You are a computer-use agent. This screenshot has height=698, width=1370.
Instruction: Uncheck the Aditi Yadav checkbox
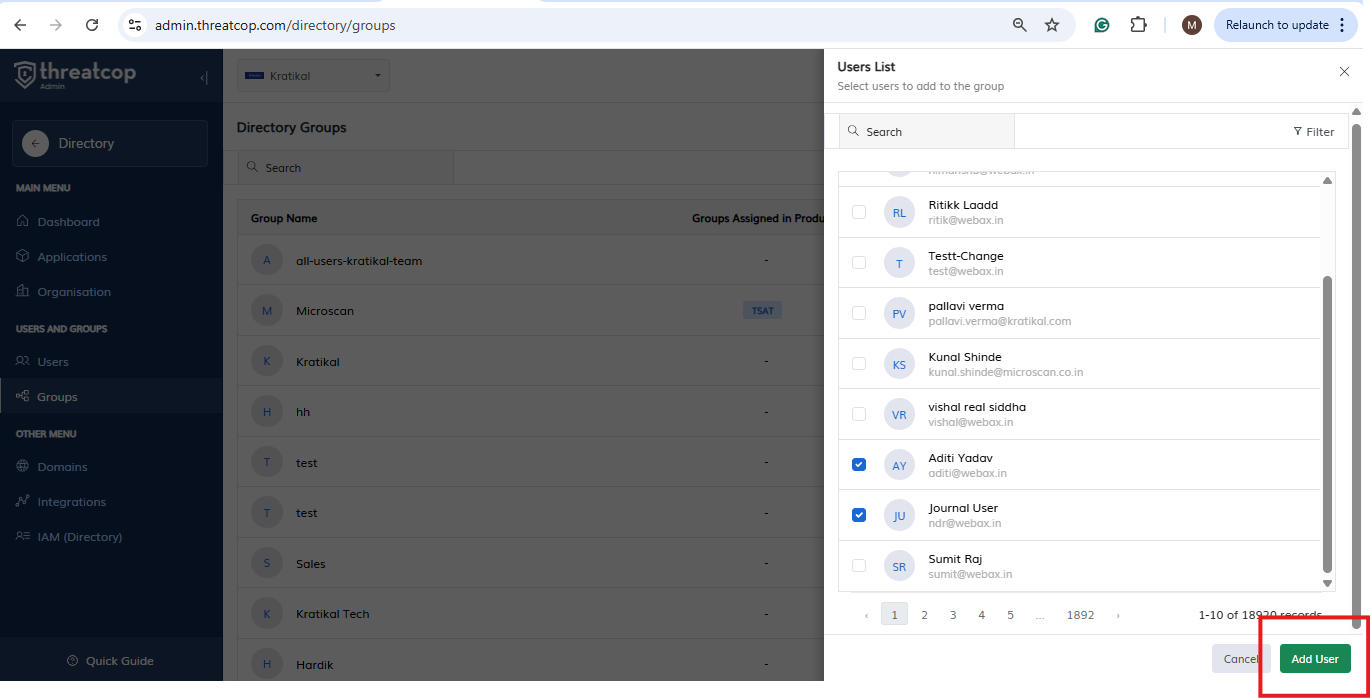pos(859,465)
